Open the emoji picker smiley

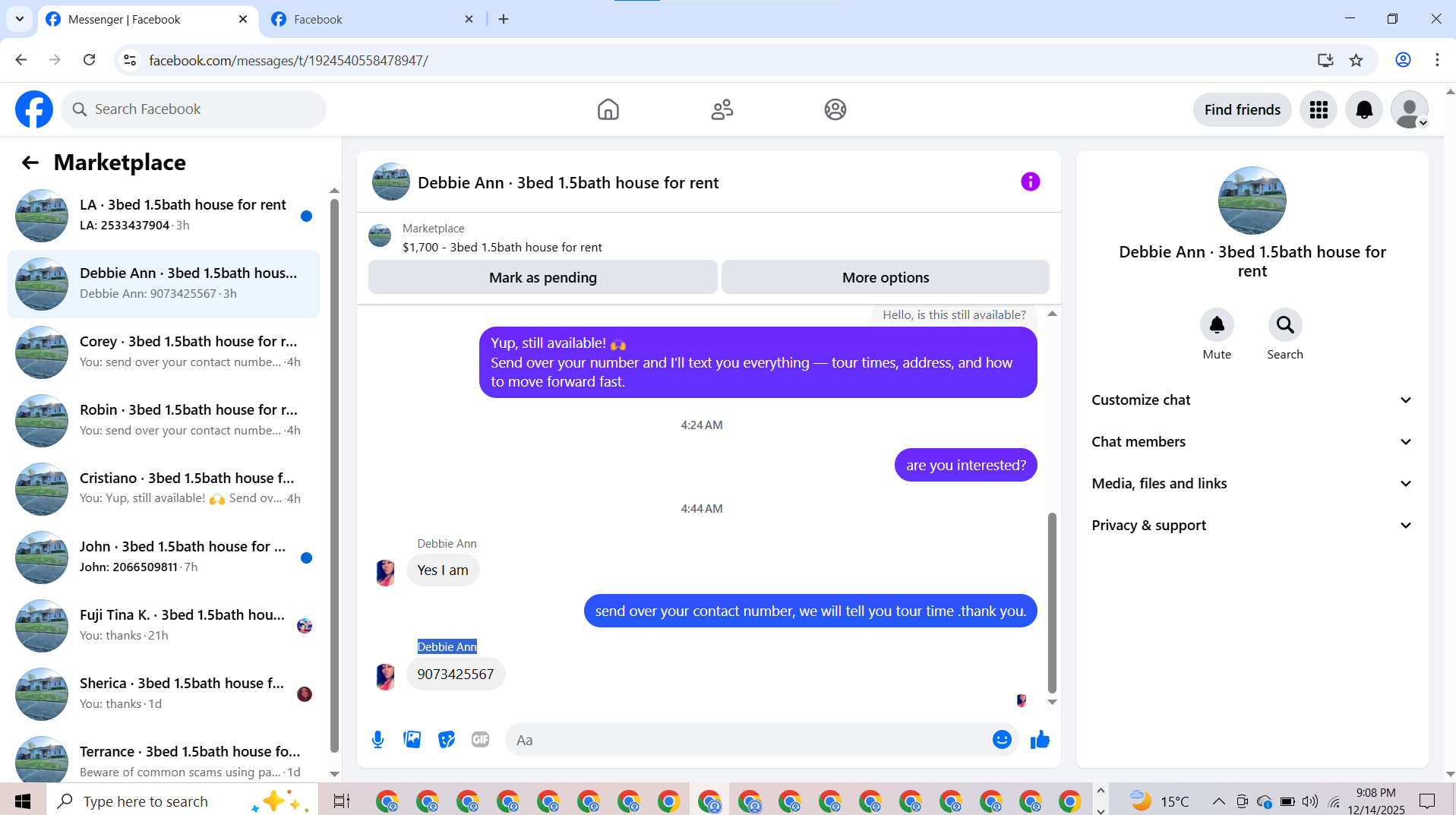pos(1002,739)
